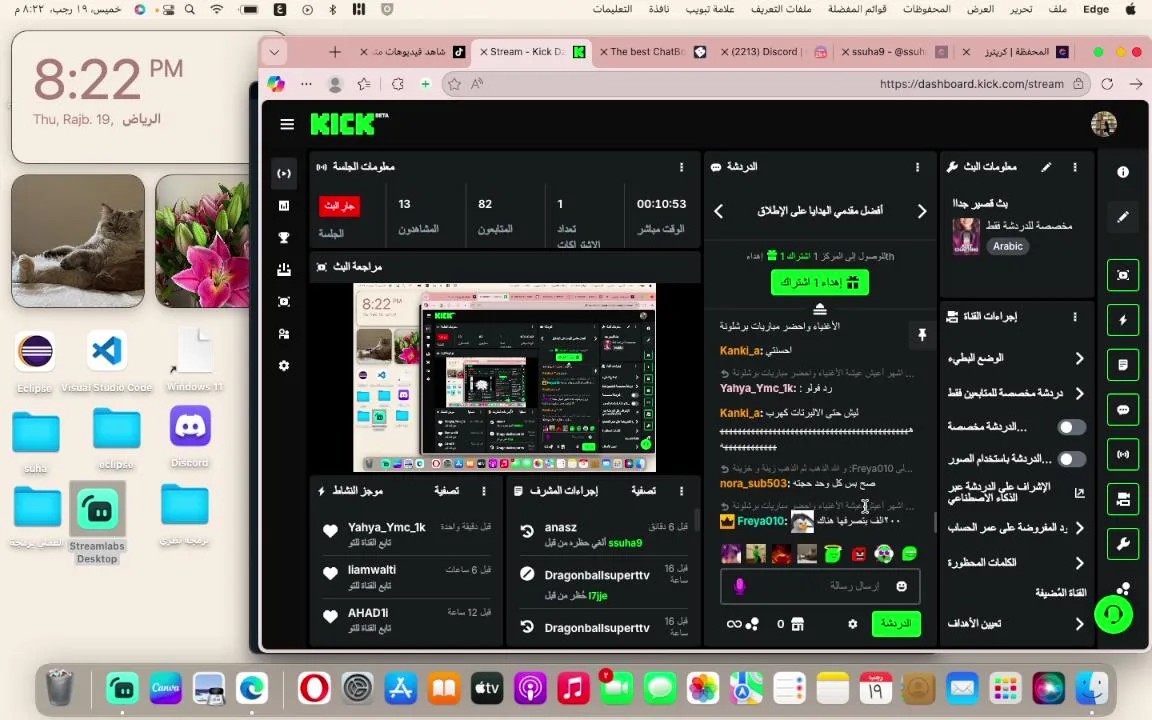
Task: Open the settings gear in Kick left sidebar
Action: (x=284, y=366)
